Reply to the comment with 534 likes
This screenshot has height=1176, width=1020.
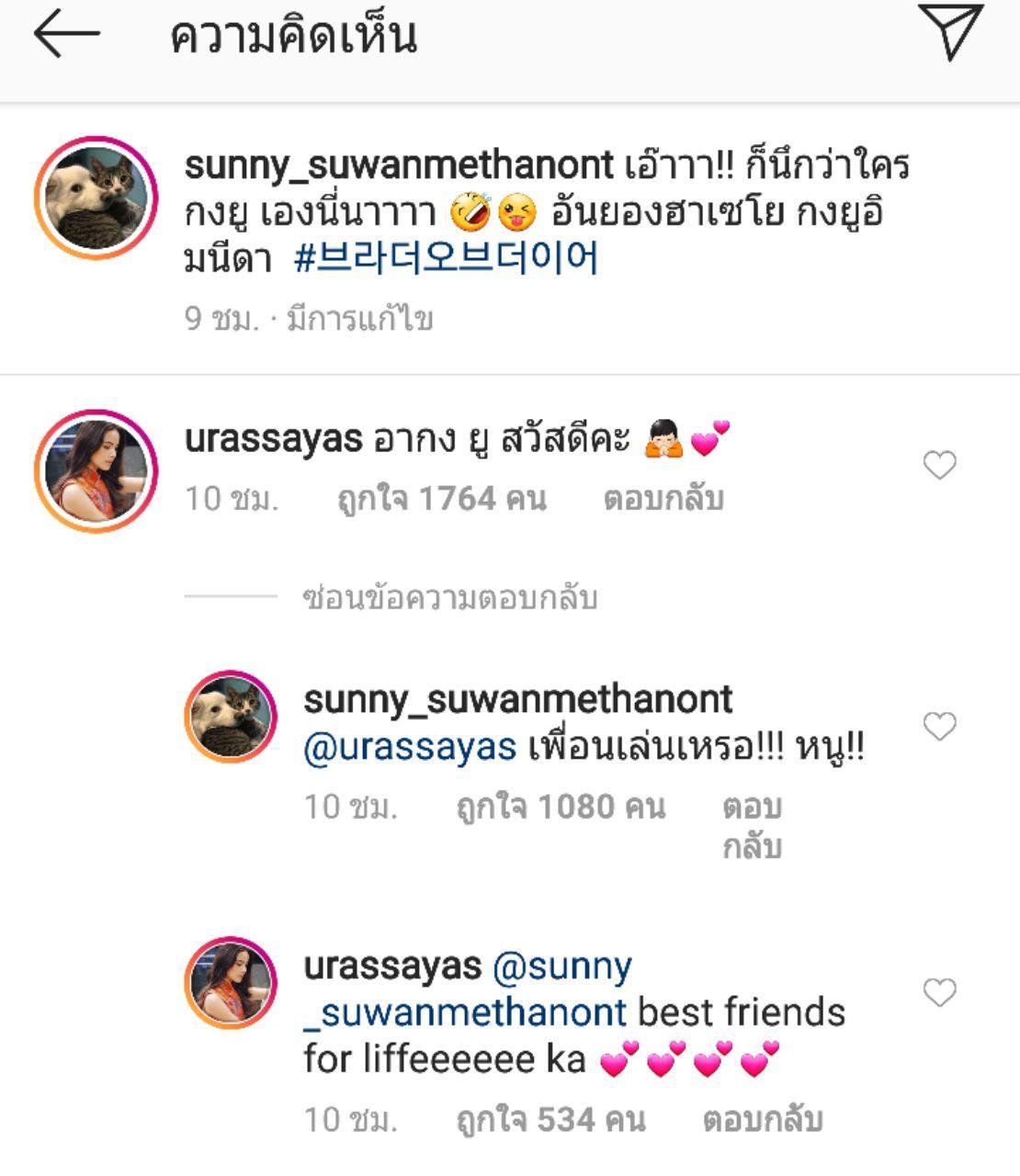click(762, 1120)
